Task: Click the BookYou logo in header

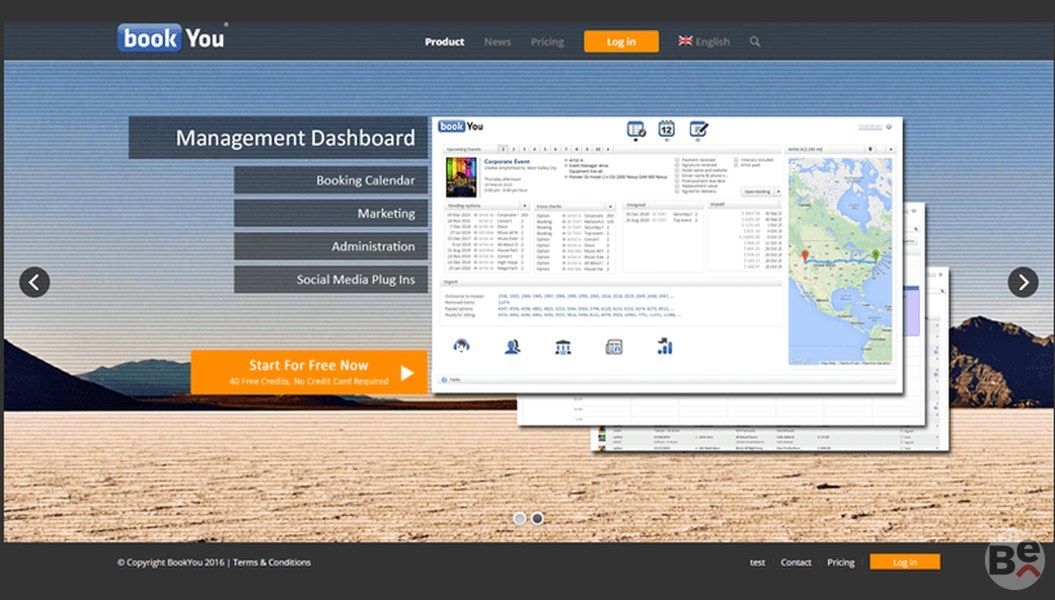Action: (171, 38)
